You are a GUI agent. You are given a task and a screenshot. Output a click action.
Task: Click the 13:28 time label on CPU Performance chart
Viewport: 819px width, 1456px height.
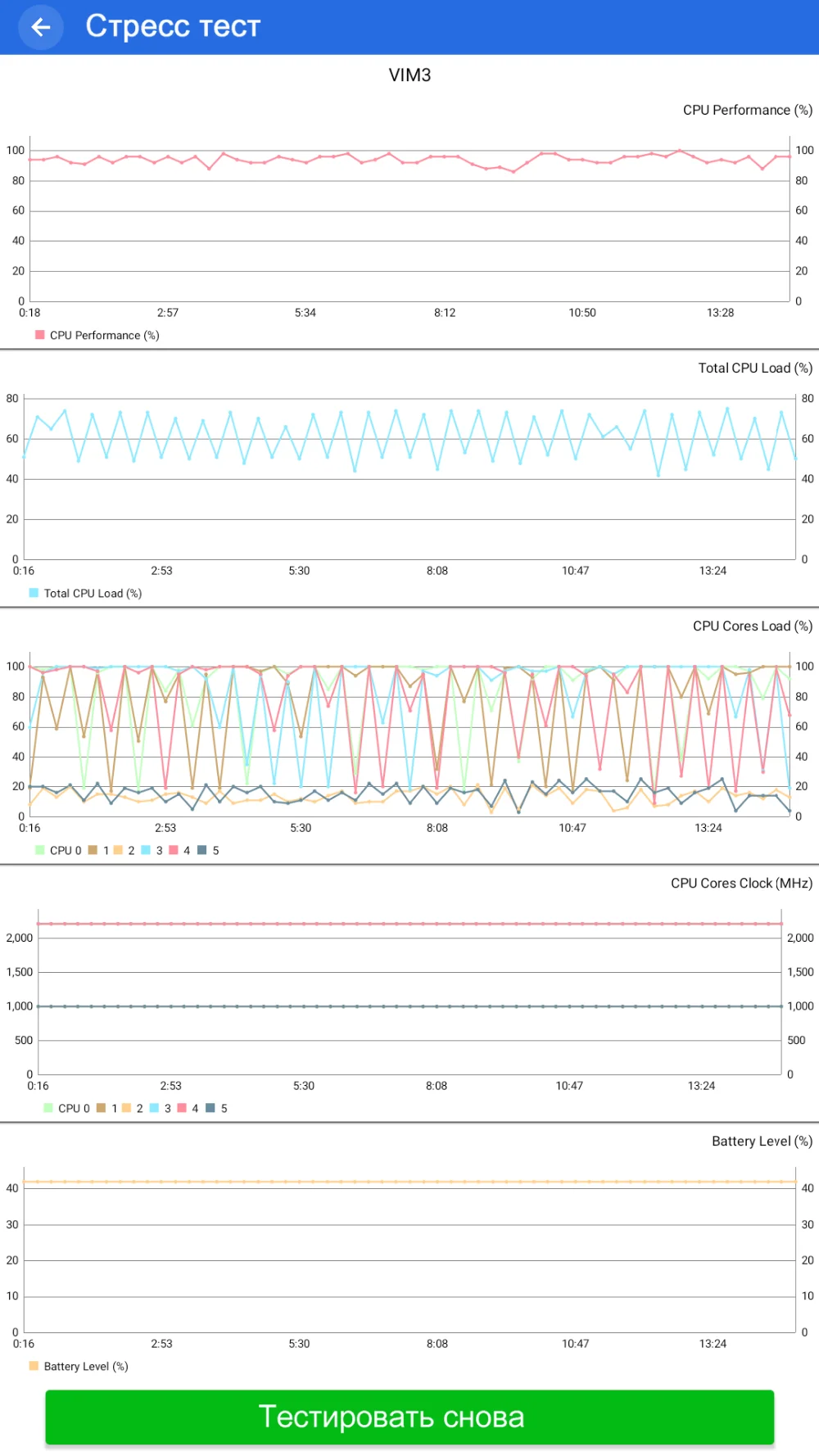click(x=720, y=313)
